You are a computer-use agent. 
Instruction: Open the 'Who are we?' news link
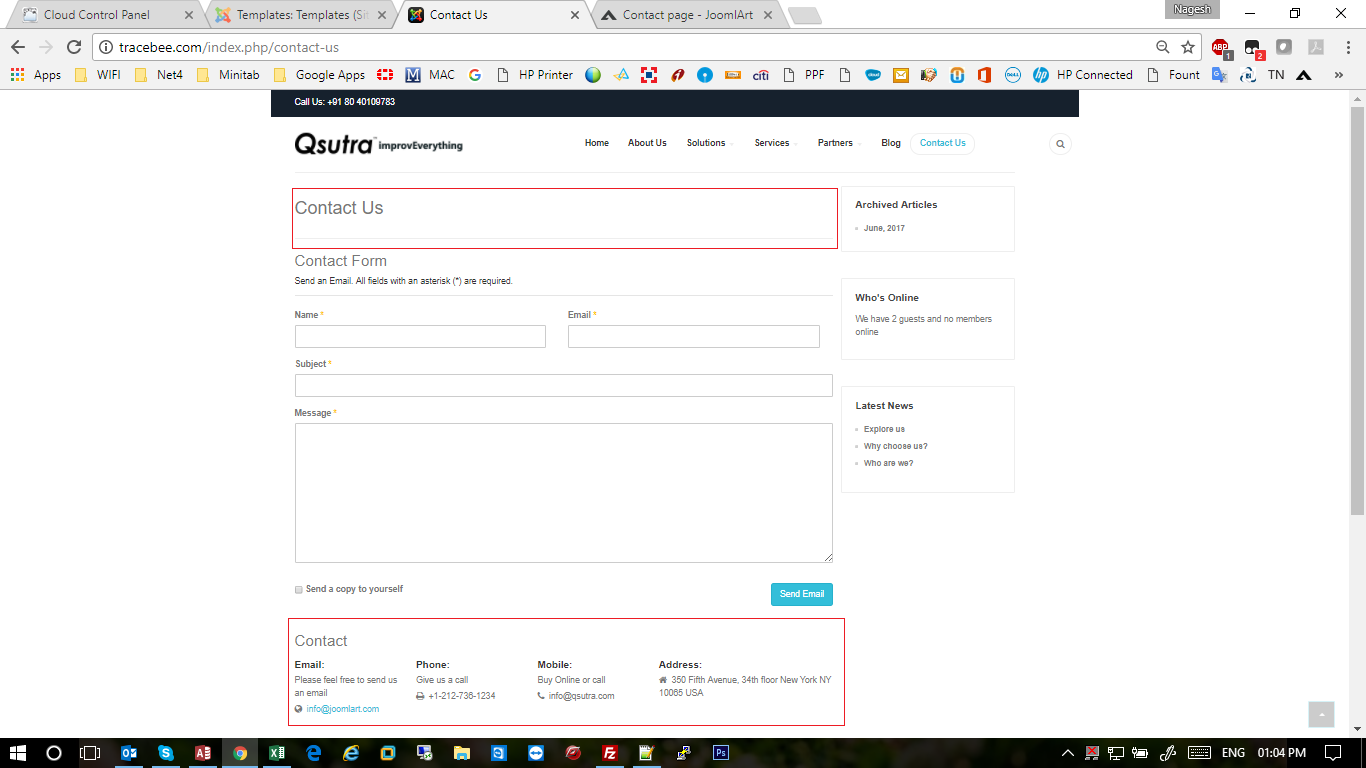click(889, 463)
